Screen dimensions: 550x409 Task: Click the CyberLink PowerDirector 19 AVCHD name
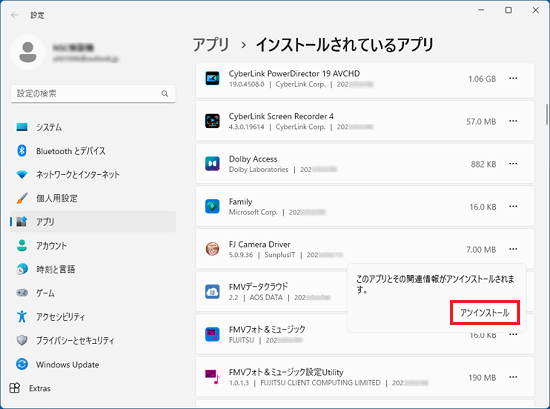click(x=294, y=74)
